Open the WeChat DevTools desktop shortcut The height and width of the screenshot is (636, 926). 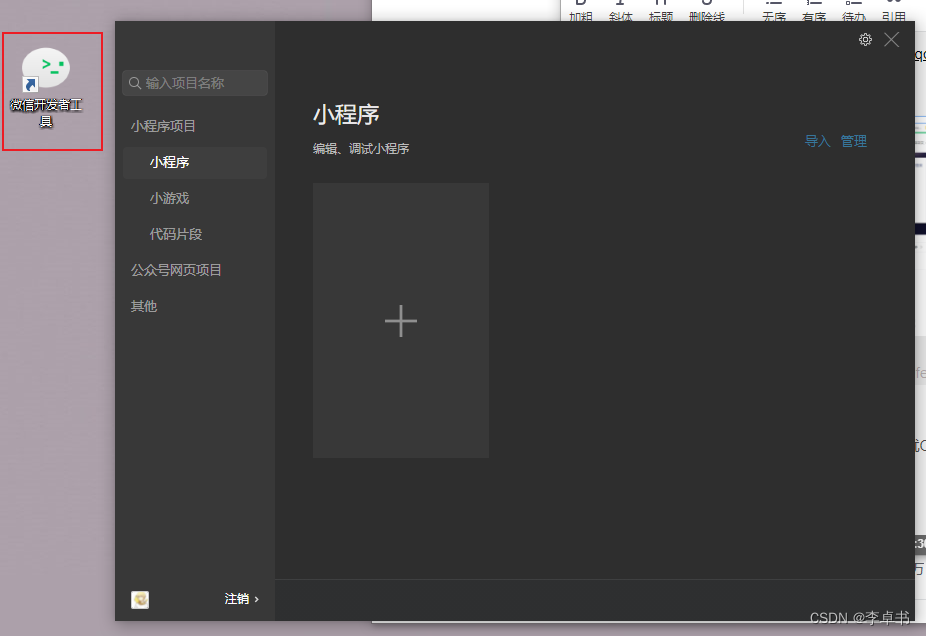click(46, 87)
